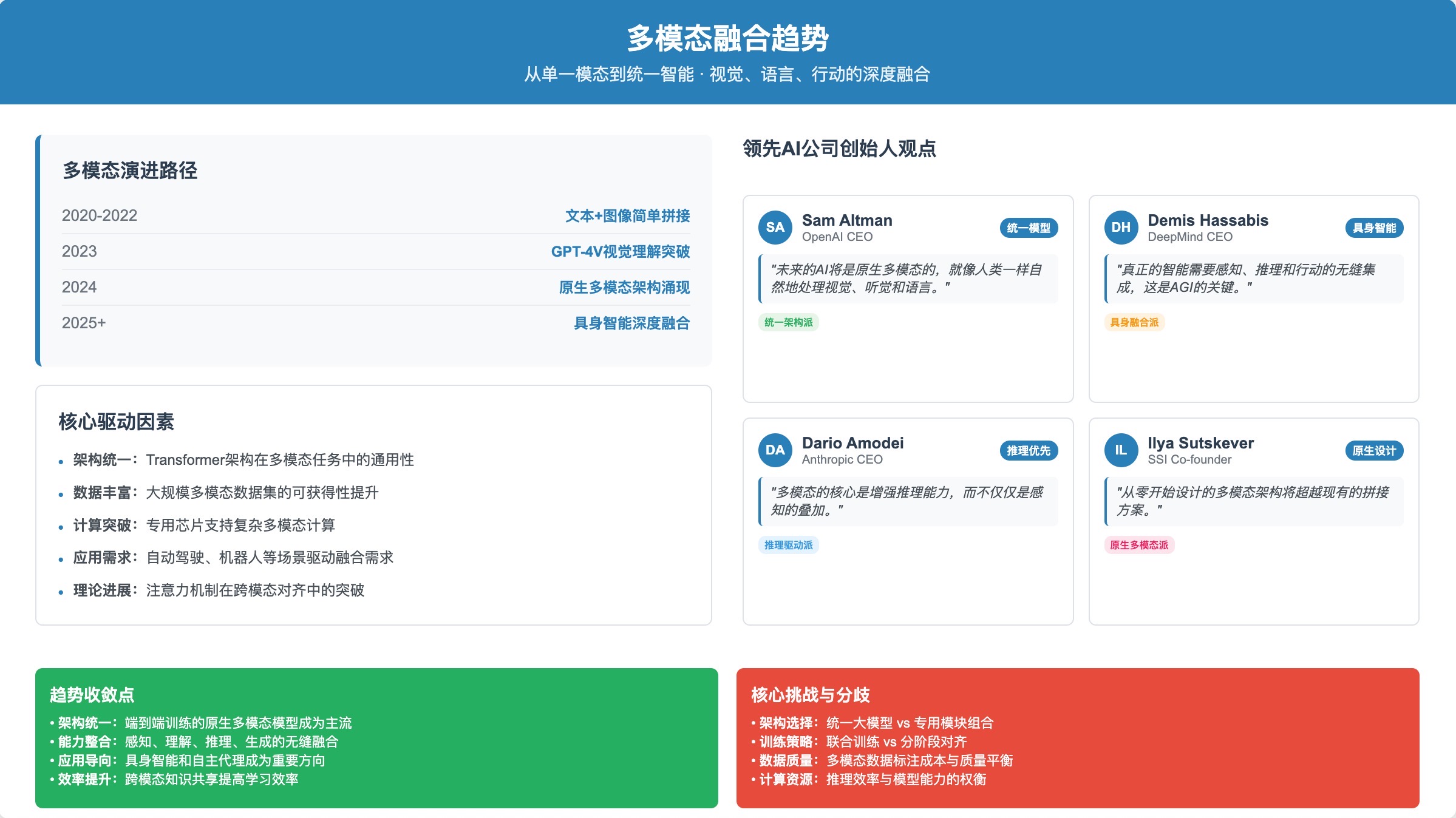The height and width of the screenshot is (818, 1456).
Task: Click the name Ilya Sutskever
Action: click(x=1200, y=443)
